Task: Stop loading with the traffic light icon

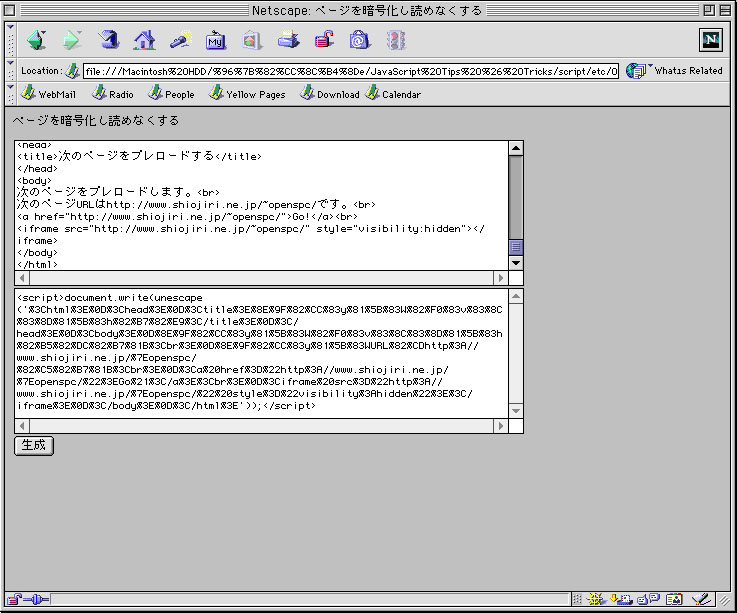Action: pos(396,40)
